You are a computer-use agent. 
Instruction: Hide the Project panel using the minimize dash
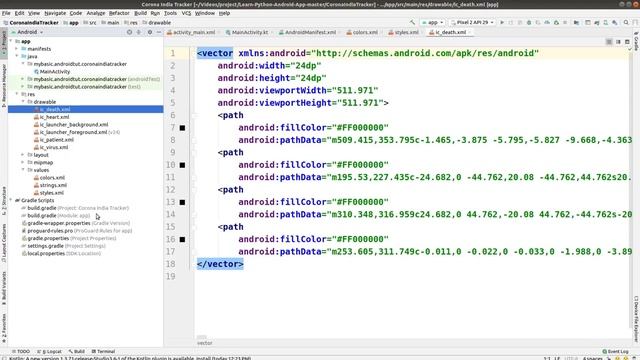159,32
